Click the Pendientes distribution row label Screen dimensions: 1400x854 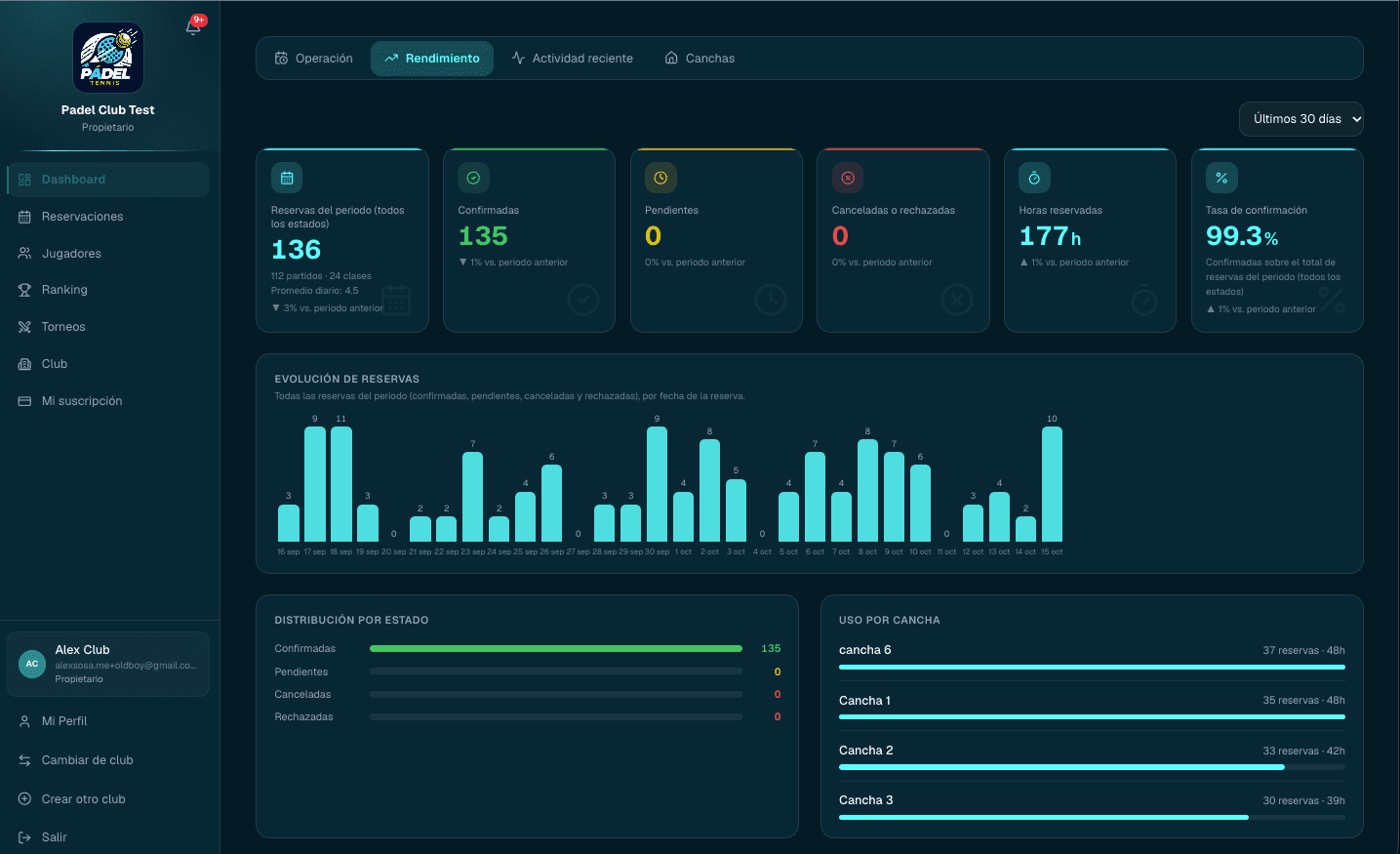click(301, 671)
